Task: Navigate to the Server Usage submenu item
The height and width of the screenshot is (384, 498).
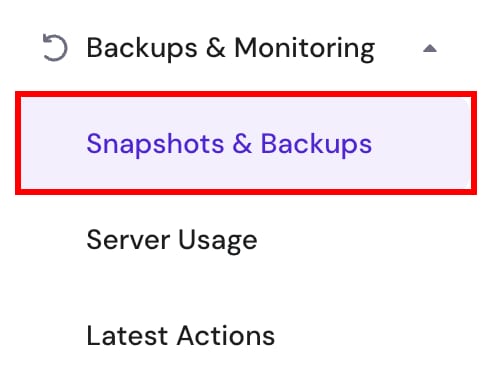Action: point(172,240)
